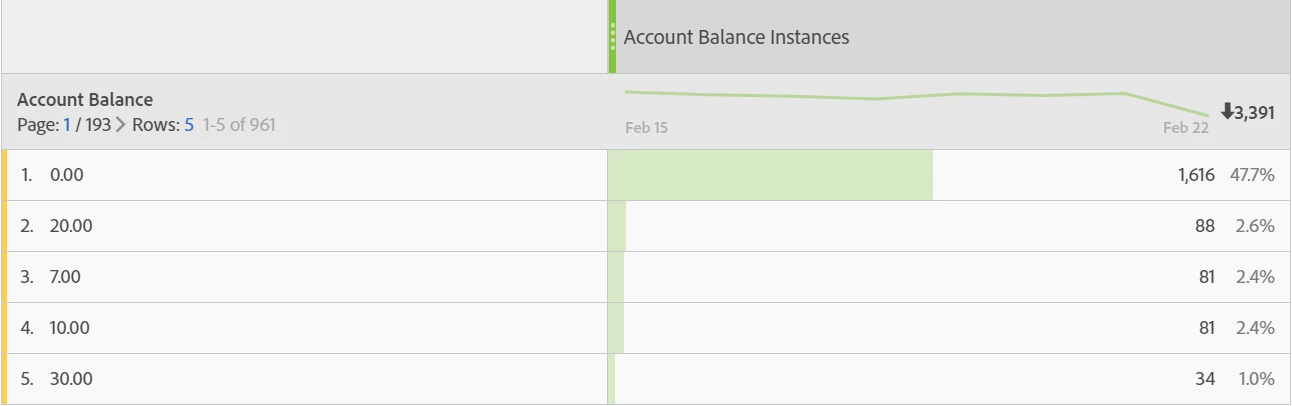Click the sparkline trend chart in header

(x=917, y=102)
